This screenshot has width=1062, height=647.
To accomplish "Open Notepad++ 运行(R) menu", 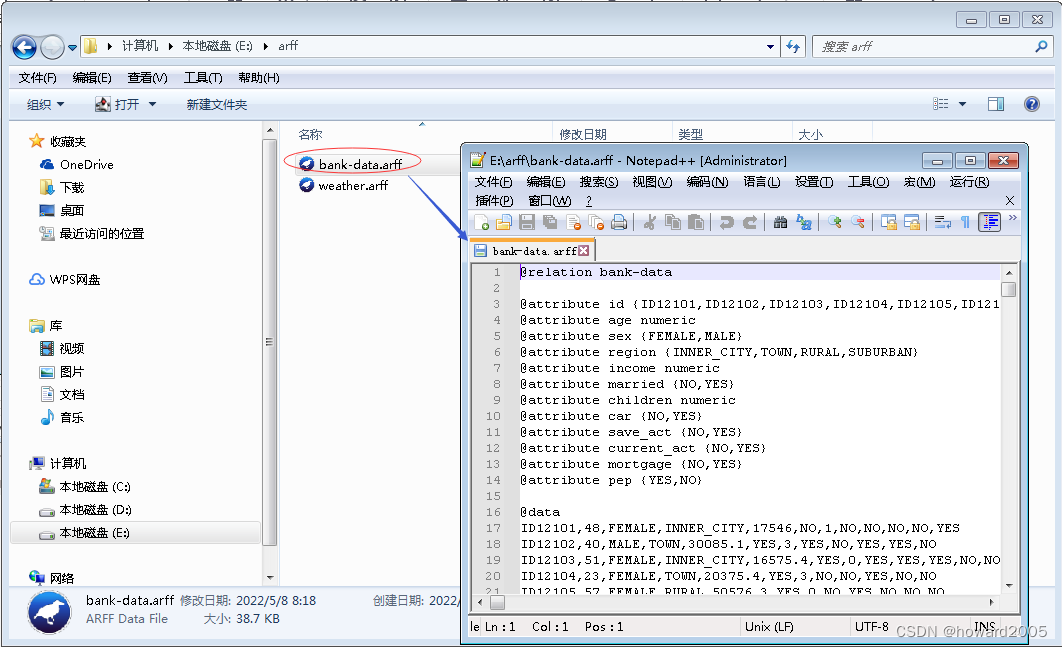I will pyautogui.click(x=969, y=182).
